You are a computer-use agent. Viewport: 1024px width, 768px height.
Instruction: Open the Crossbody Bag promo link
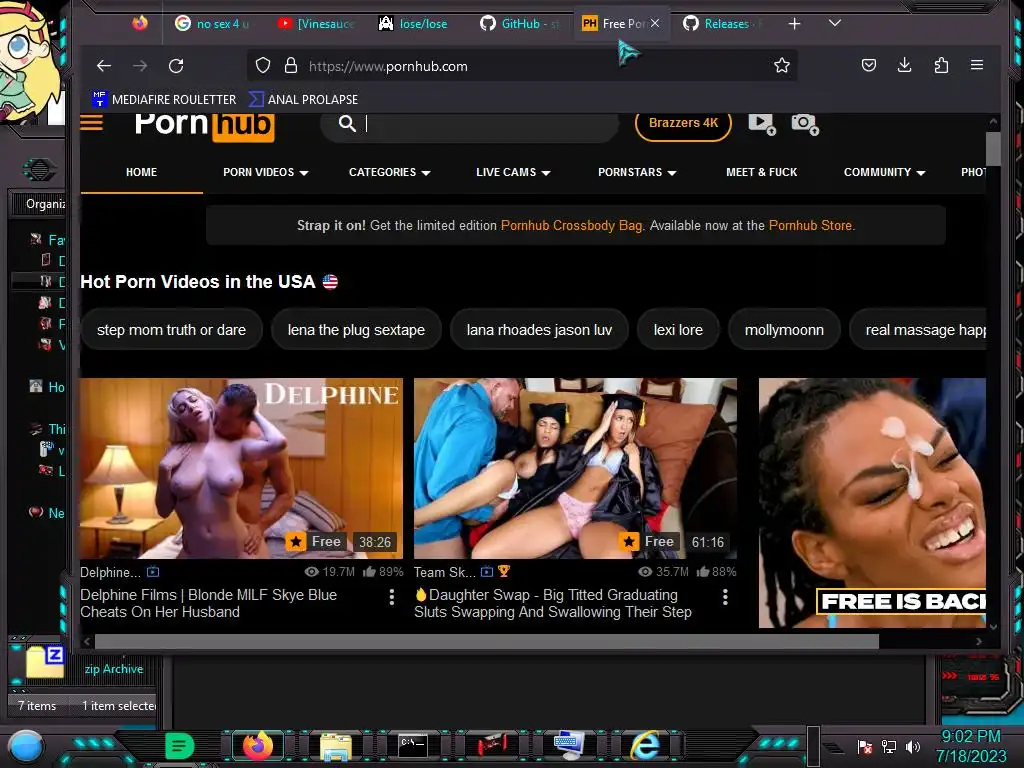571,225
